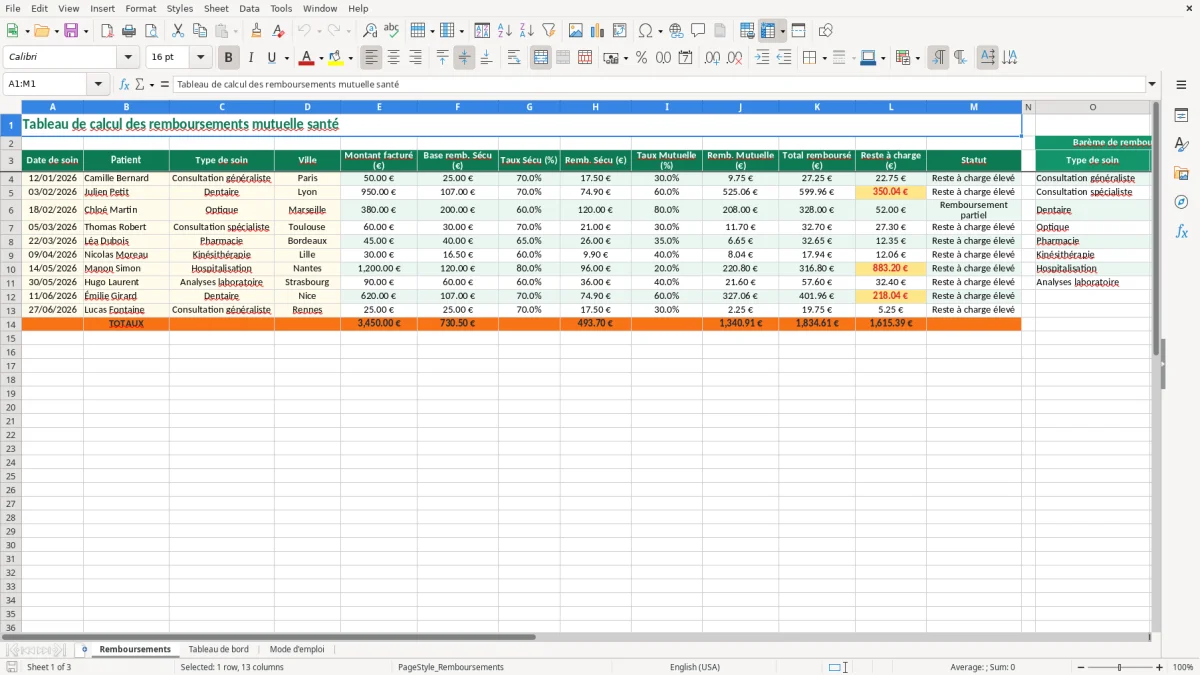Select the Clone Formatting paintbrush
Screen dimensions: 1200x675
(x=257, y=31)
